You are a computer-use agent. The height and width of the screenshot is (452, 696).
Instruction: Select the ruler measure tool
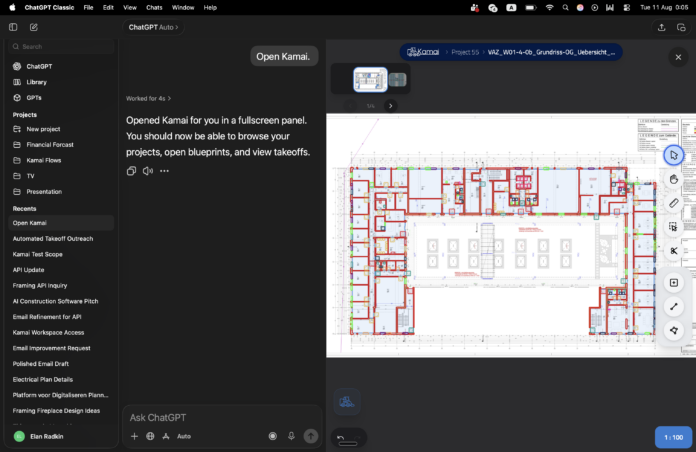coord(673,203)
